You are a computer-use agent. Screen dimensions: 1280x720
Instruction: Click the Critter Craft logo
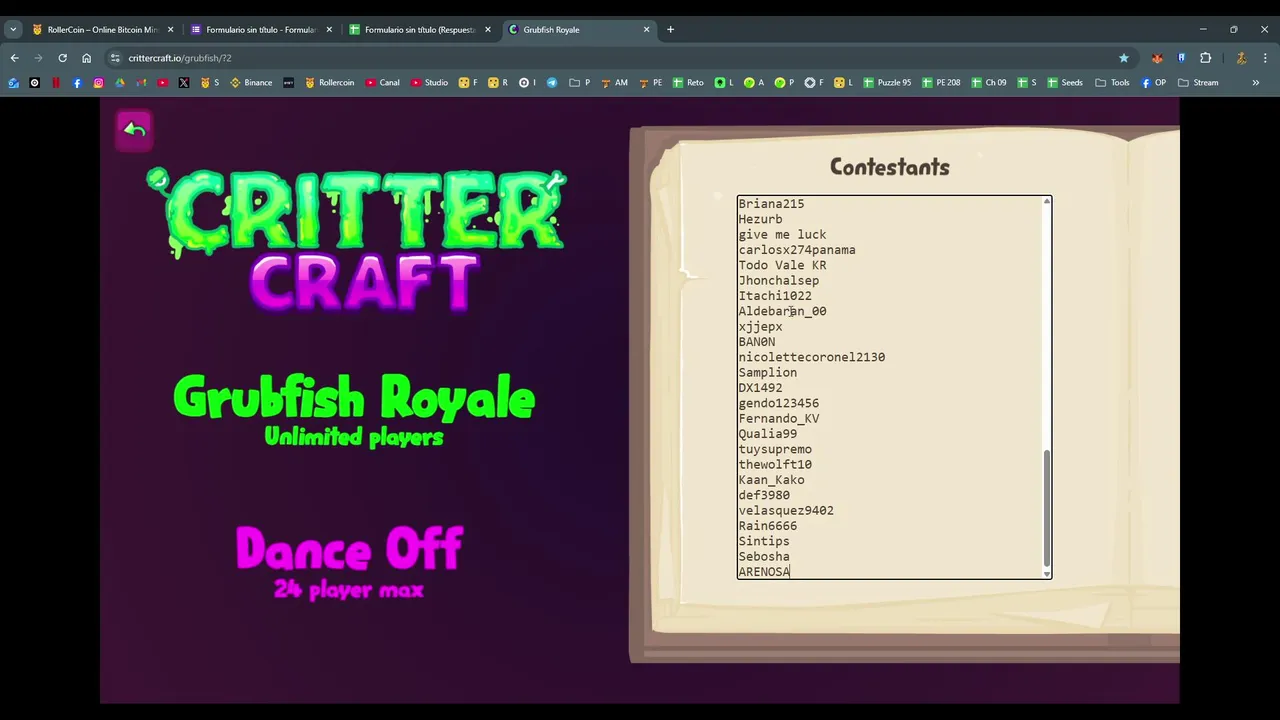click(x=356, y=240)
